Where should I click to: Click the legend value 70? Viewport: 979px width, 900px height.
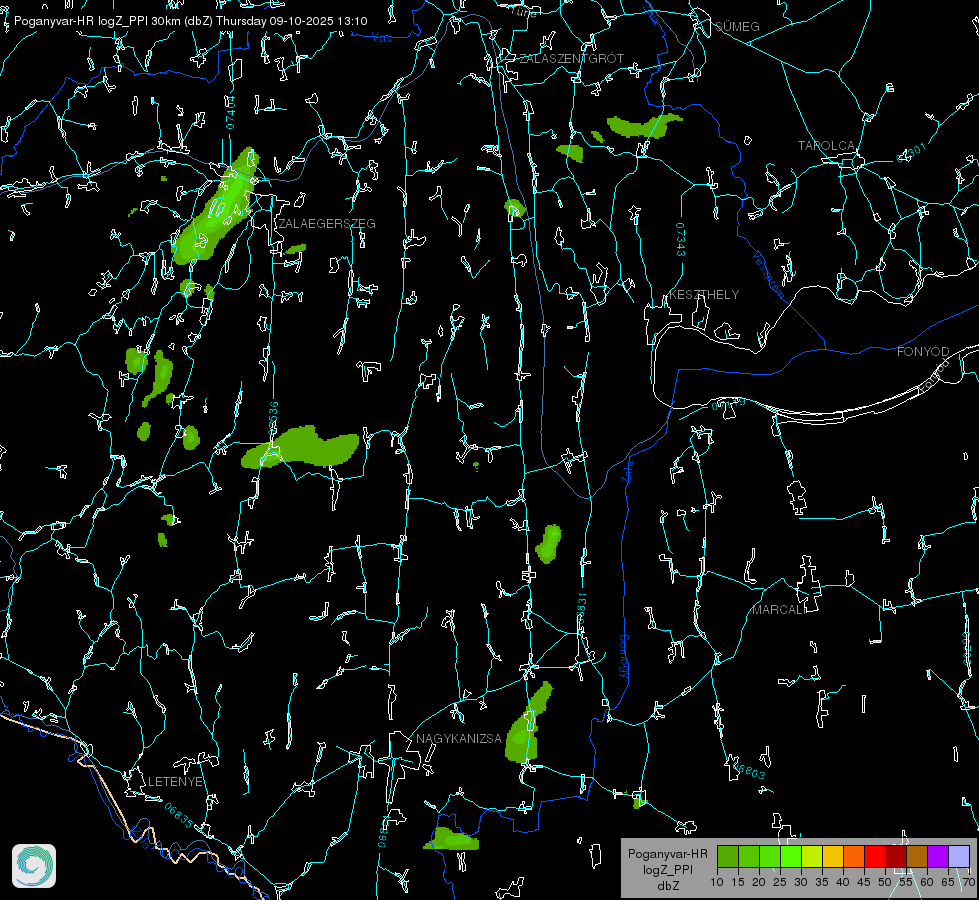pos(969,882)
